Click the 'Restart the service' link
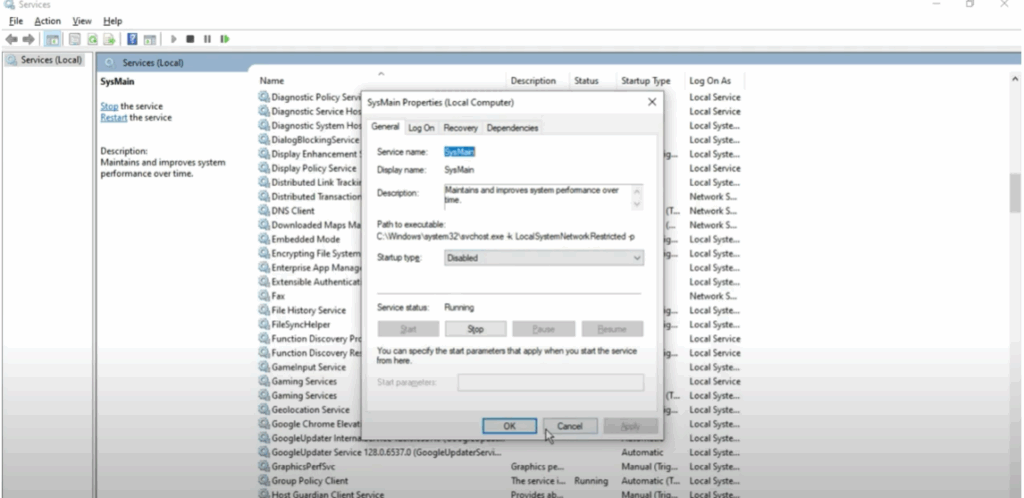This screenshot has width=1024, height=498. tap(114, 117)
